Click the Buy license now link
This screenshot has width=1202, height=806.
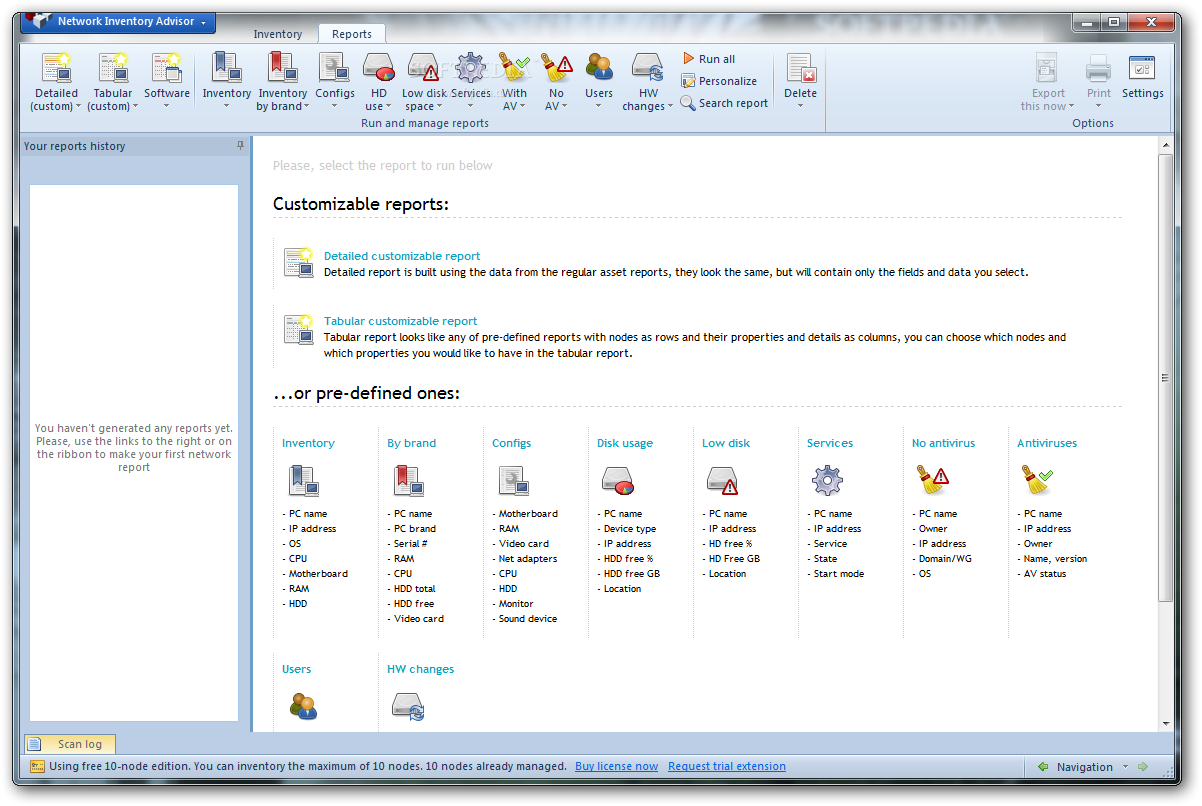[x=617, y=766]
